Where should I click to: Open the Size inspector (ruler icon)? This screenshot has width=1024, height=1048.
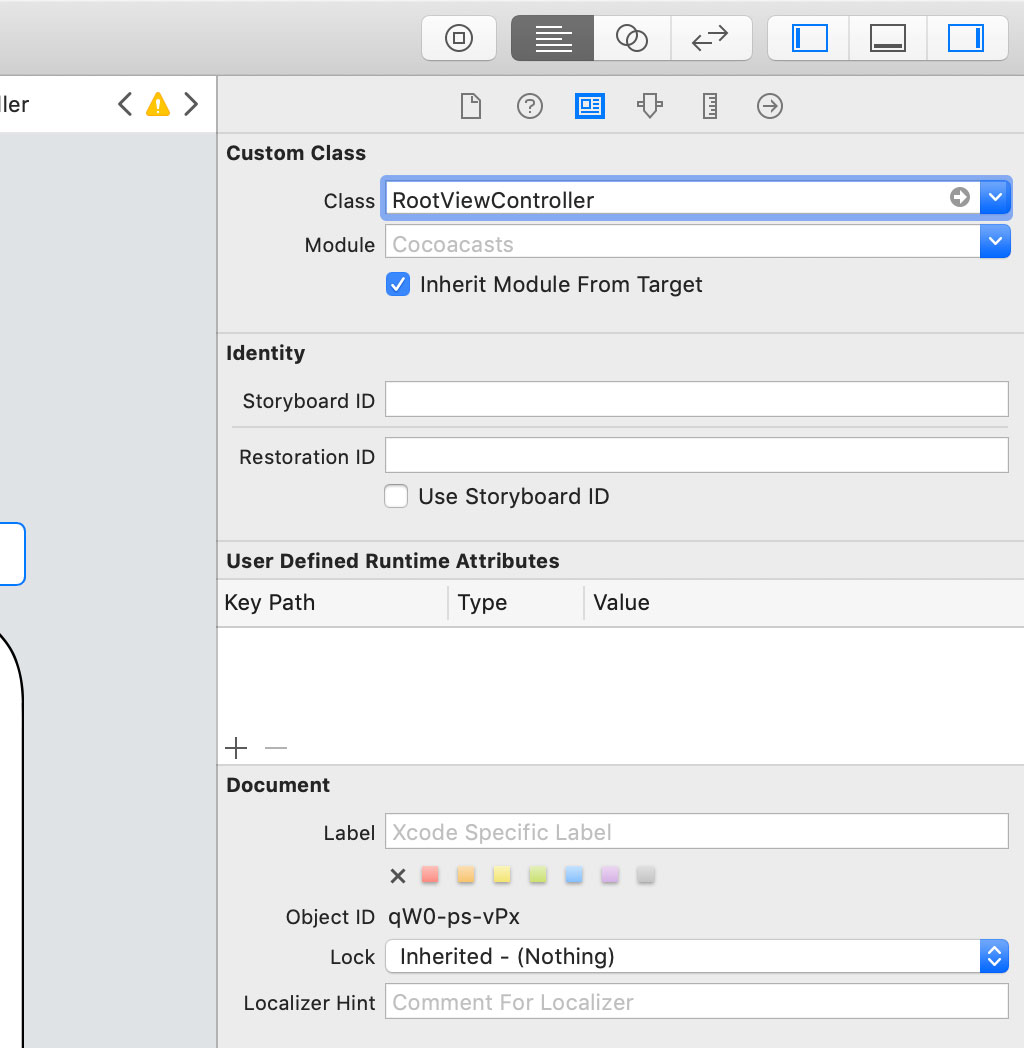710,106
